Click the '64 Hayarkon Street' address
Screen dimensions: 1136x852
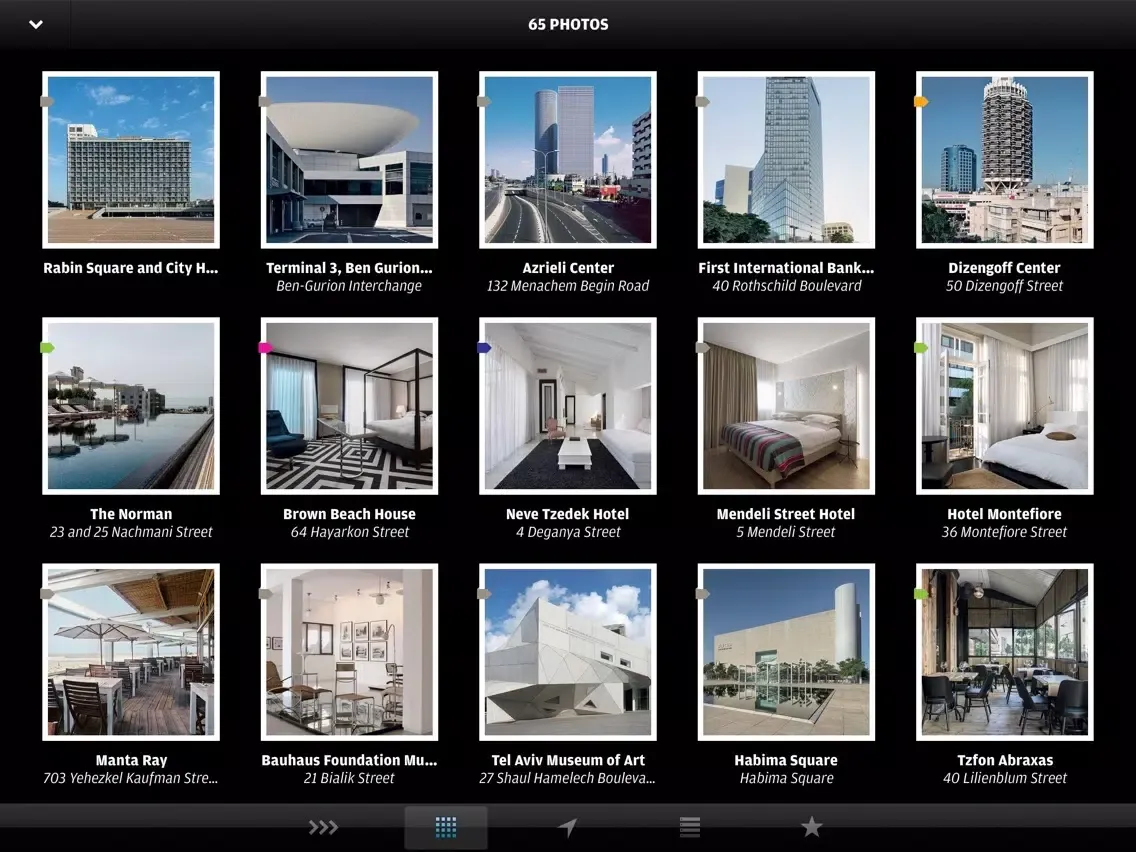click(x=349, y=532)
